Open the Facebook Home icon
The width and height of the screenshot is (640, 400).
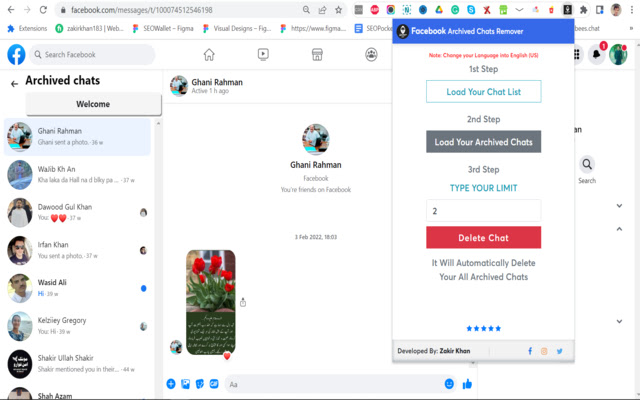209,54
